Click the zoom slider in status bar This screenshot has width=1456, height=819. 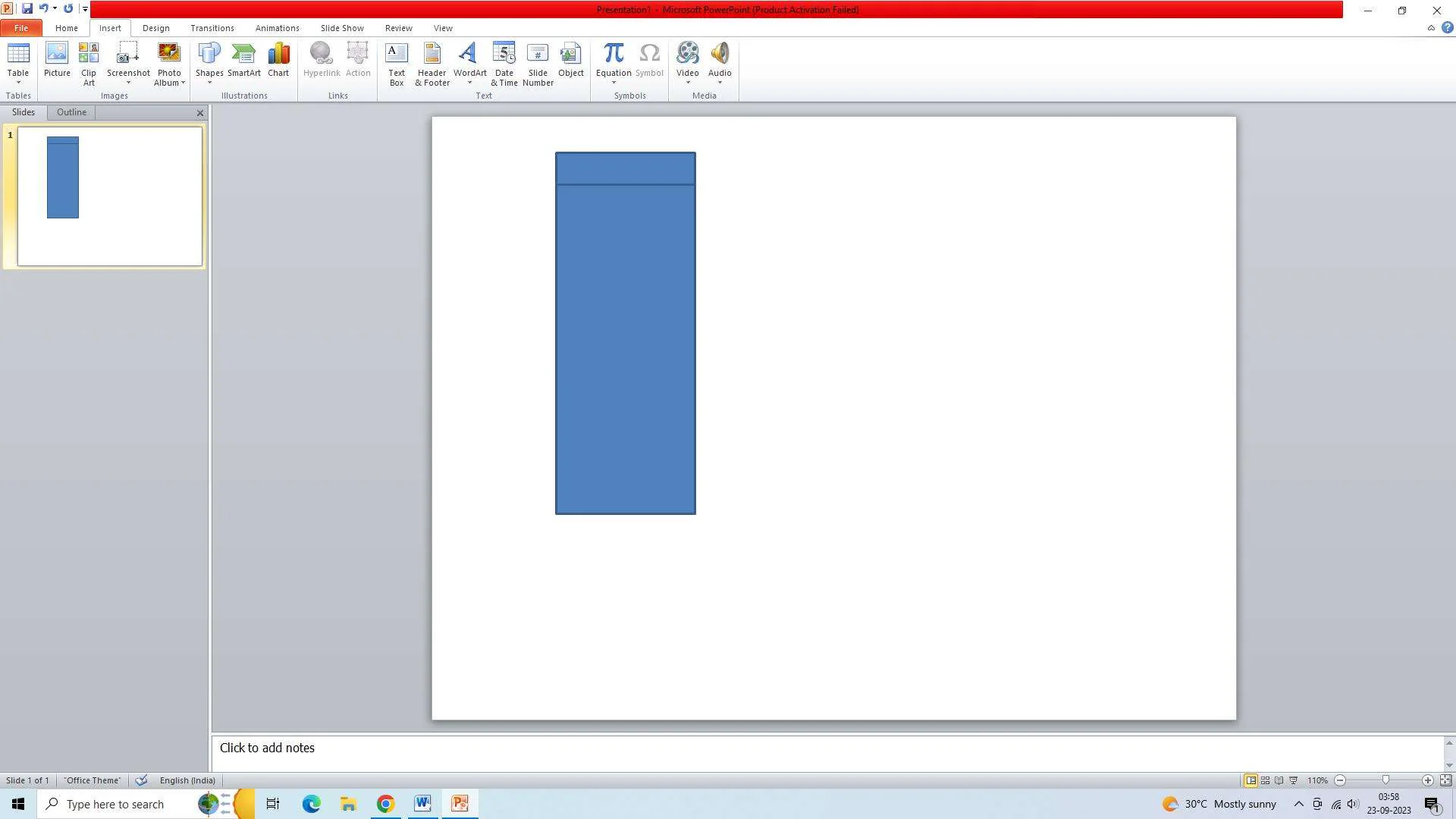click(x=1386, y=781)
